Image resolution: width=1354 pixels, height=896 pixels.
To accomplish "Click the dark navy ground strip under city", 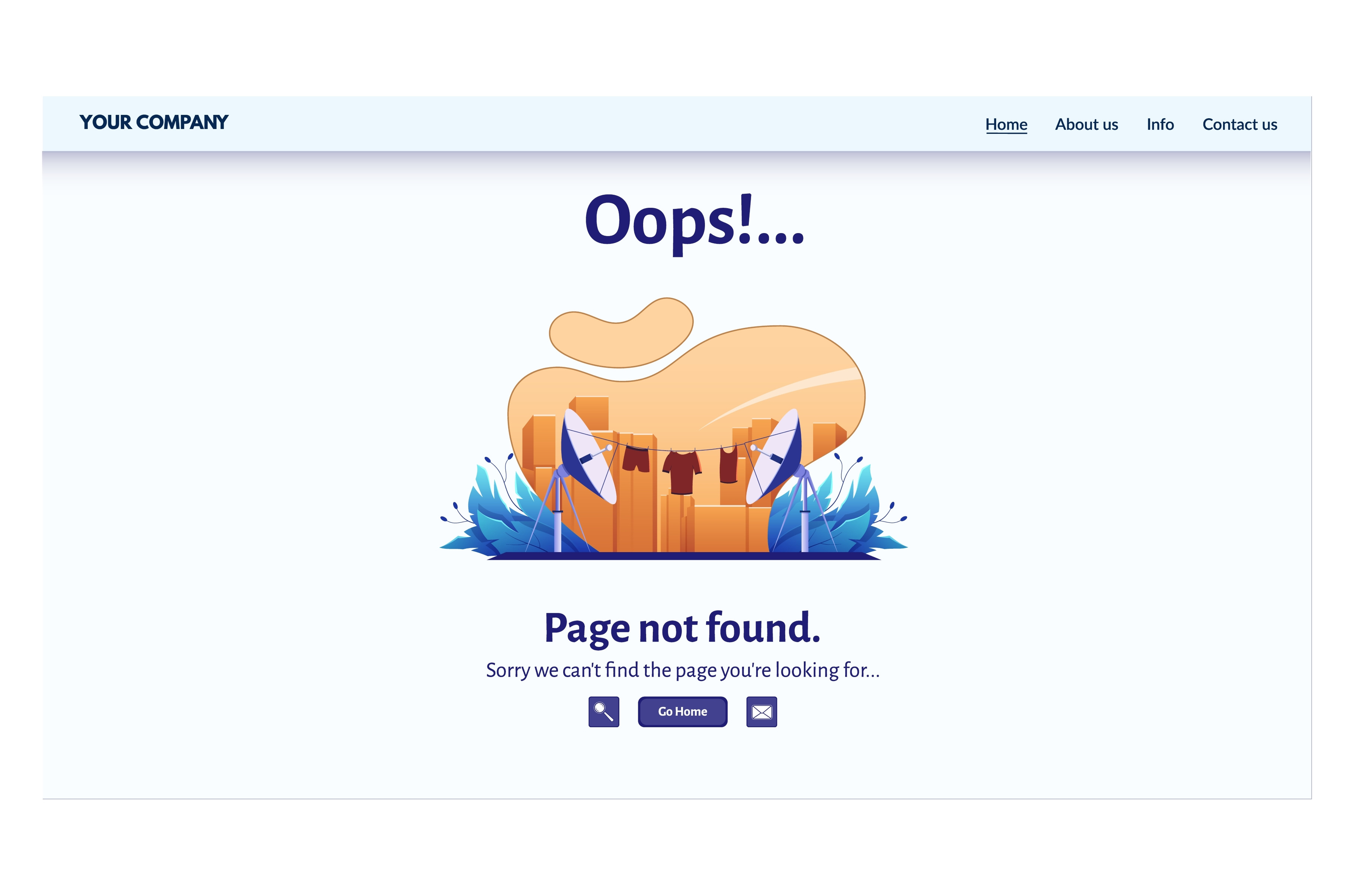I will click(684, 556).
